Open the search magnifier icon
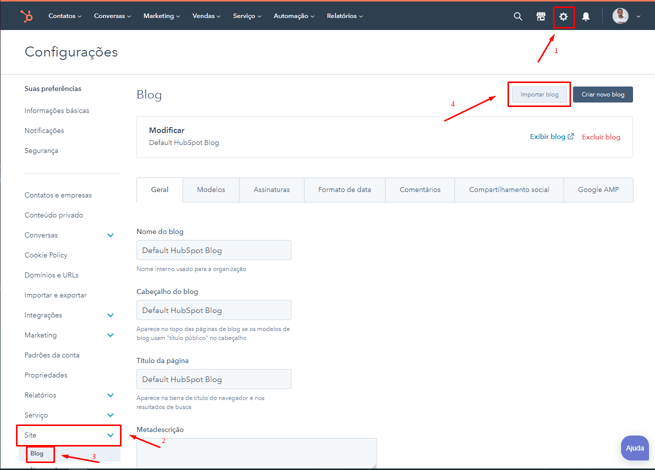The width and height of the screenshot is (655, 470). pyautogui.click(x=518, y=16)
